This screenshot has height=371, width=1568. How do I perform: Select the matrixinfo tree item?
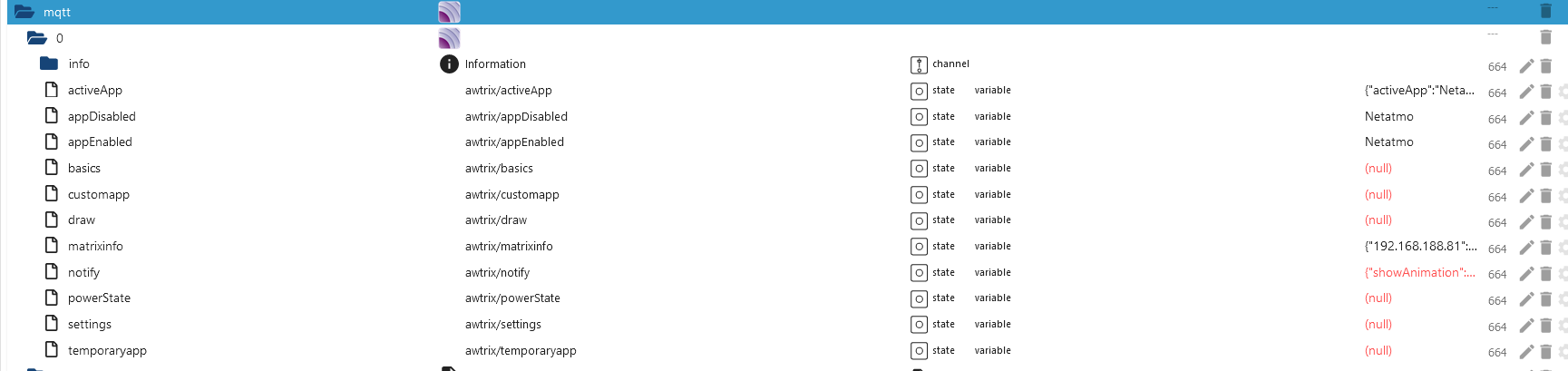click(95, 246)
